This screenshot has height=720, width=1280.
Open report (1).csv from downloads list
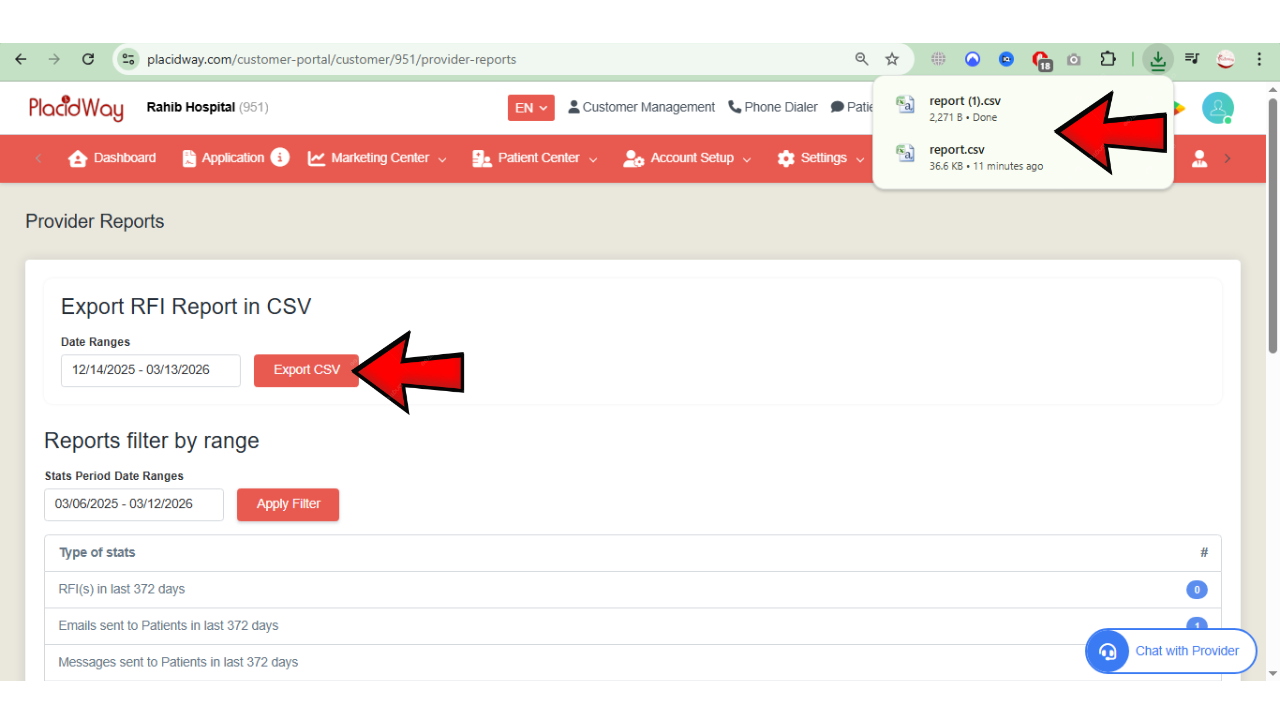[x=964, y=102]
